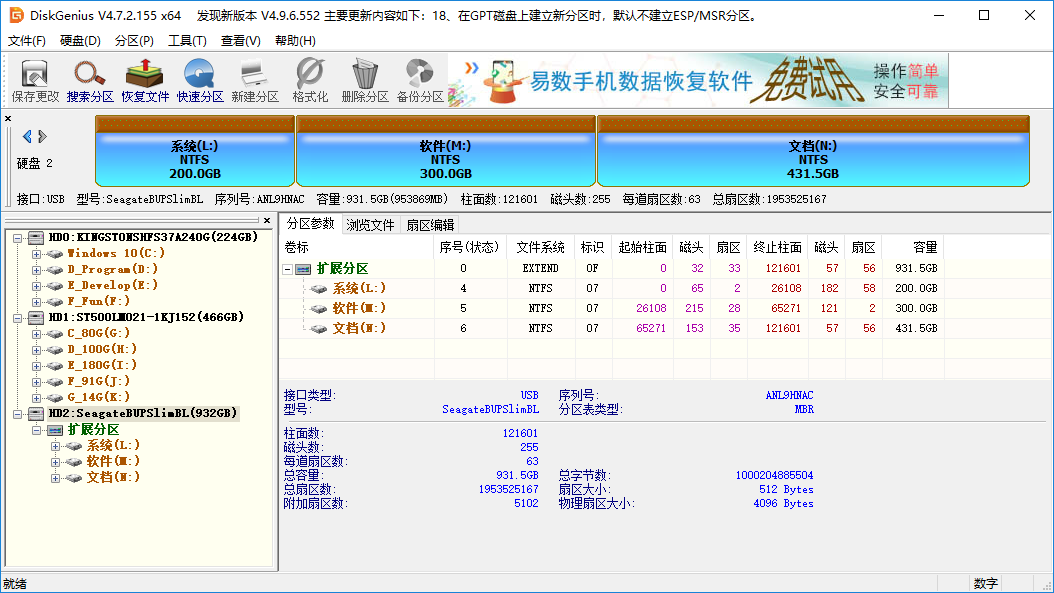Click the 备份分区 backup partition icon
The width and height of the screenshot is (1054, 593).
point(420,81)
